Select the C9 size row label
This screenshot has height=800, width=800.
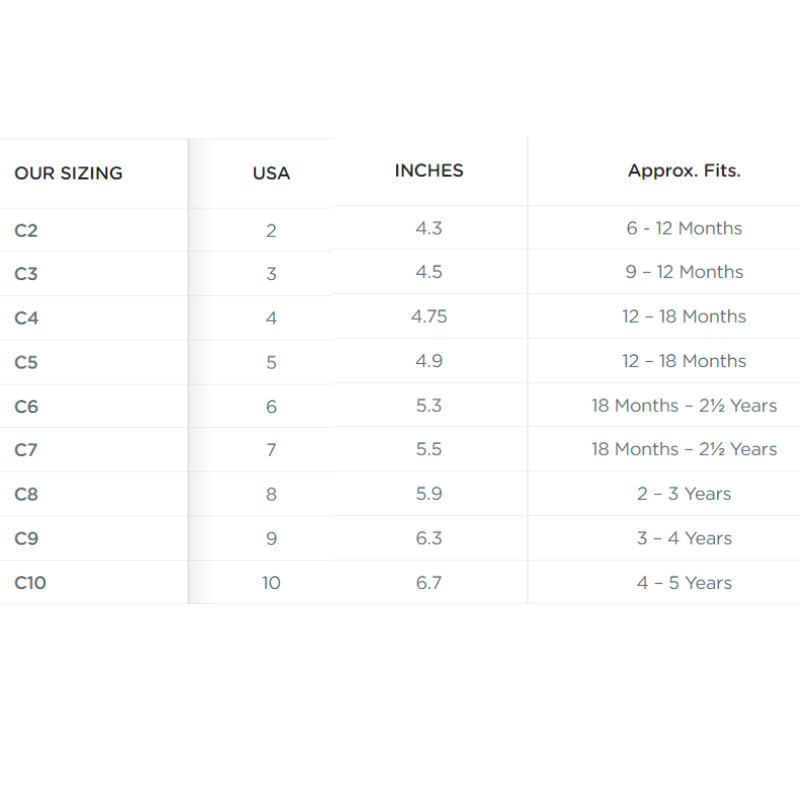point(26,539)
